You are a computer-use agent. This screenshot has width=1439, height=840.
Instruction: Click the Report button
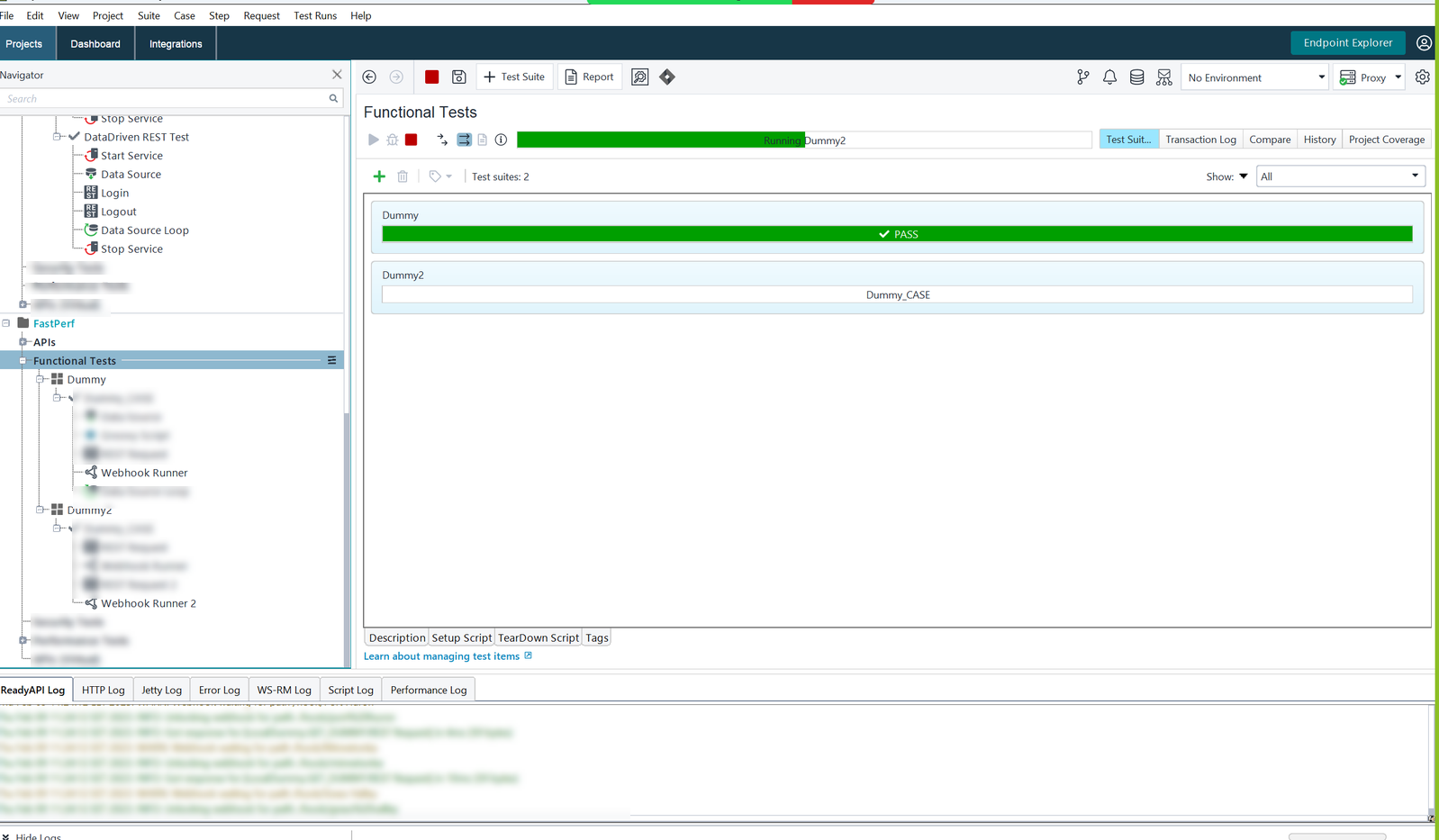point(589,77)
